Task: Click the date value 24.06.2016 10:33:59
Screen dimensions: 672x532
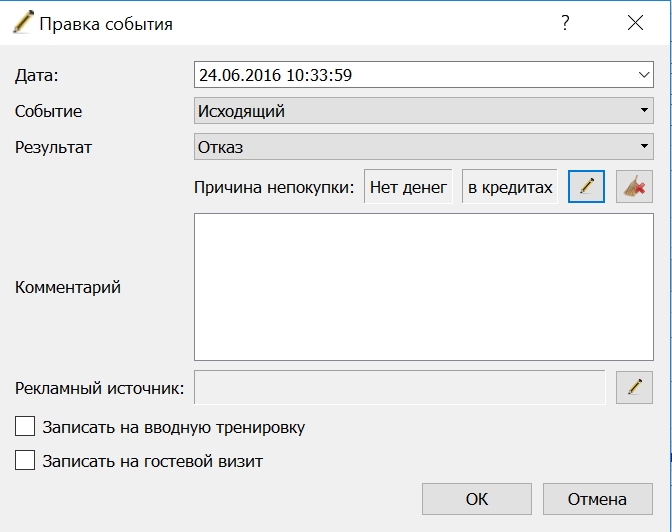Action: pos(276,75)
